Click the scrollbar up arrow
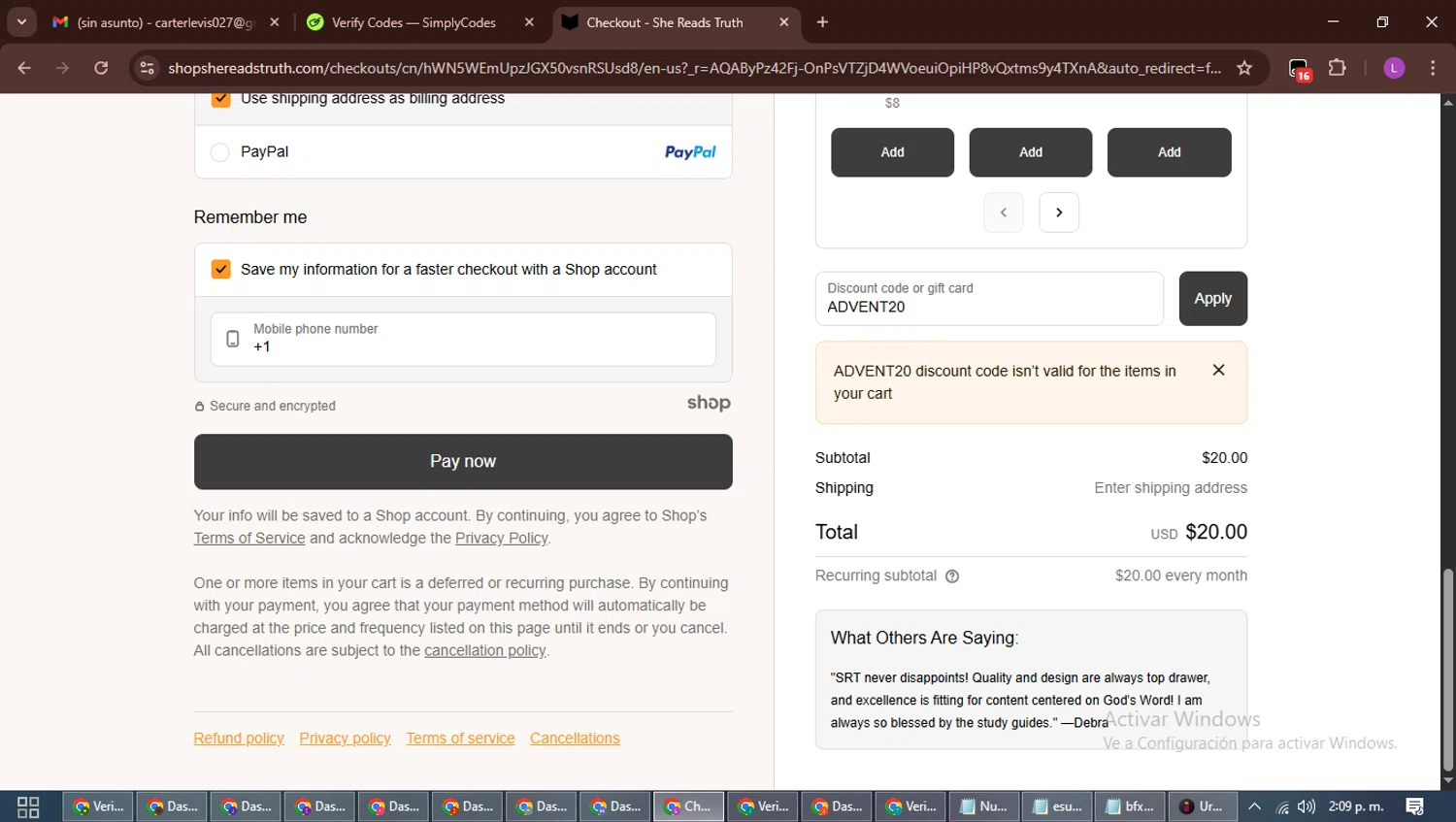 tap(1448, 101)
